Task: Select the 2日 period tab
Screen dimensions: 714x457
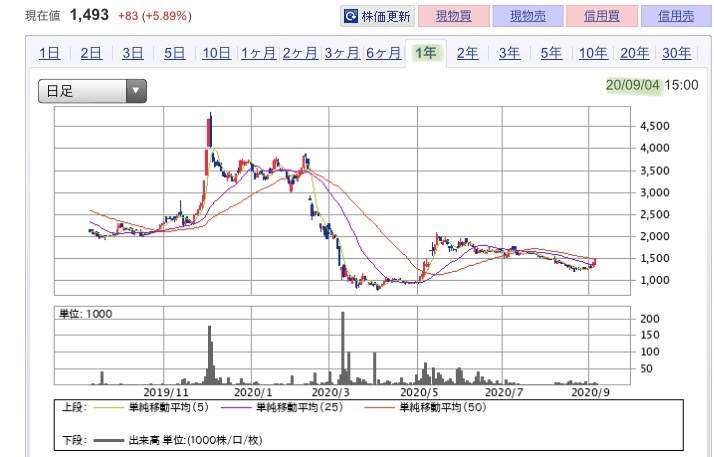Action: point(91,53)
